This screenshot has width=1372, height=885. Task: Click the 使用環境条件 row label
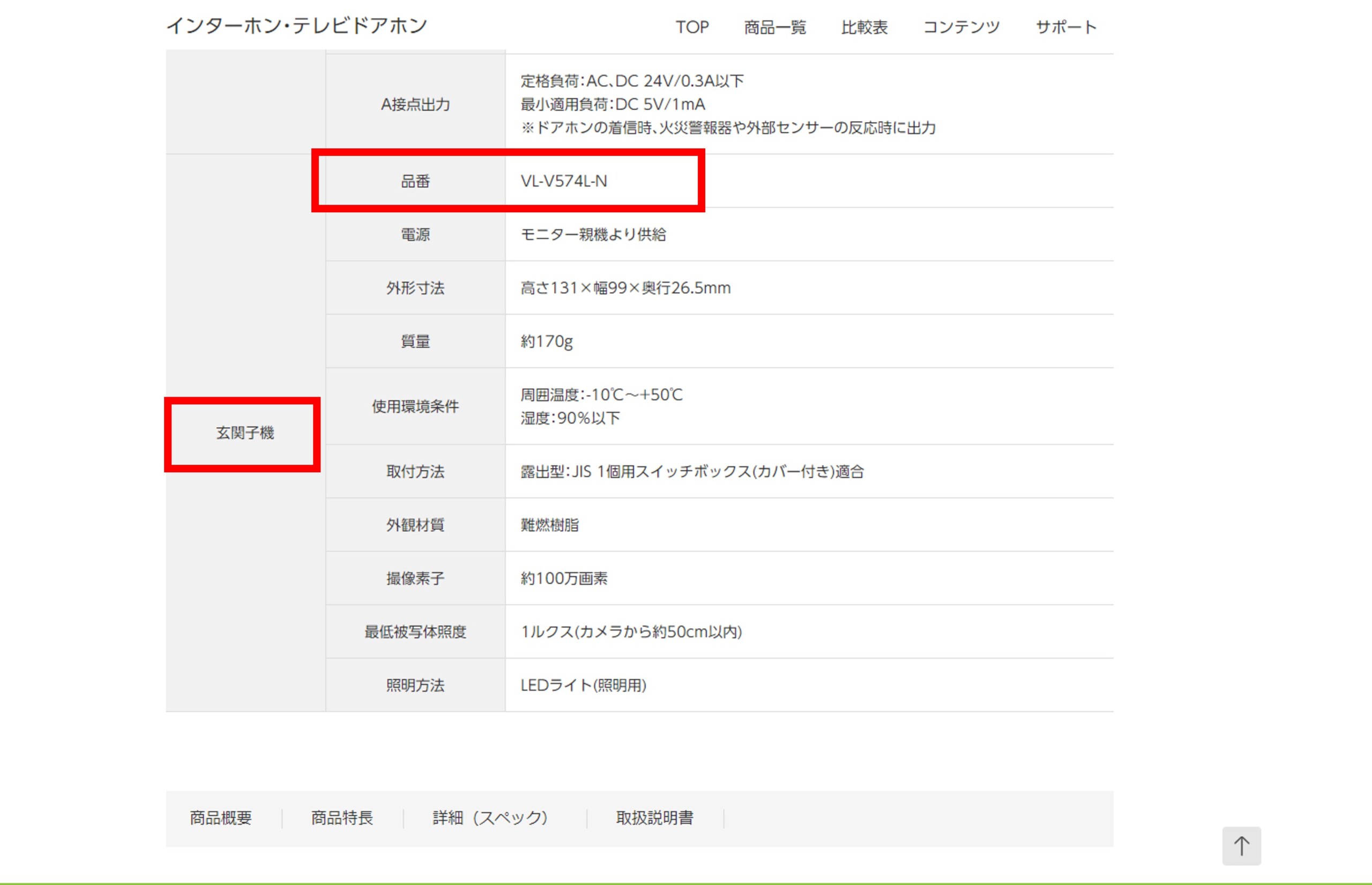415,406
